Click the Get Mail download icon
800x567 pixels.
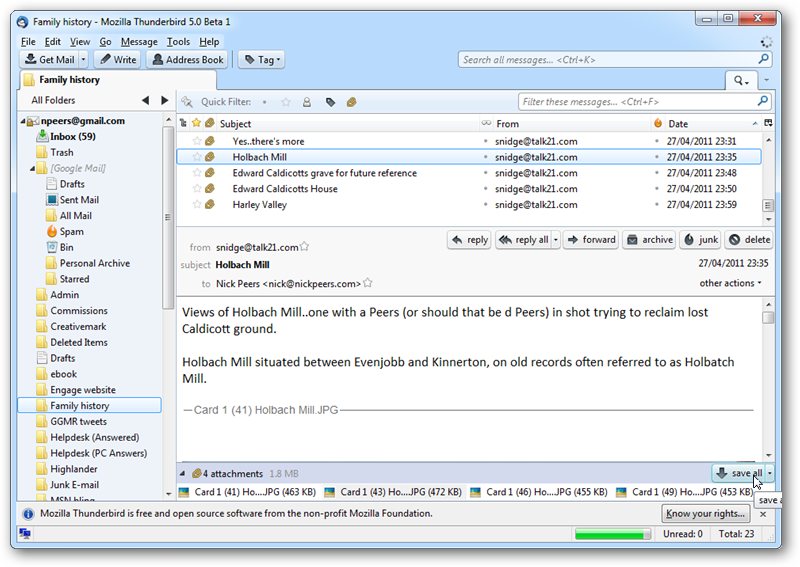pyautogui.click(x=31, y=59)
